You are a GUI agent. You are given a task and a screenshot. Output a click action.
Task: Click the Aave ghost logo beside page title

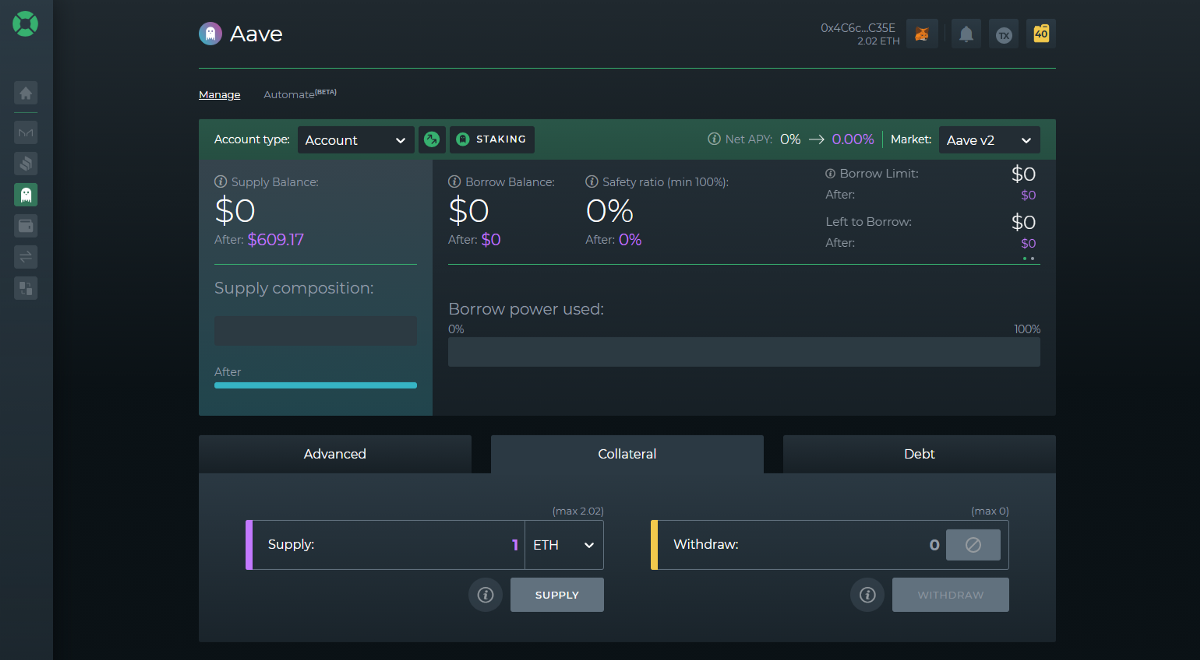click(210, 34)
